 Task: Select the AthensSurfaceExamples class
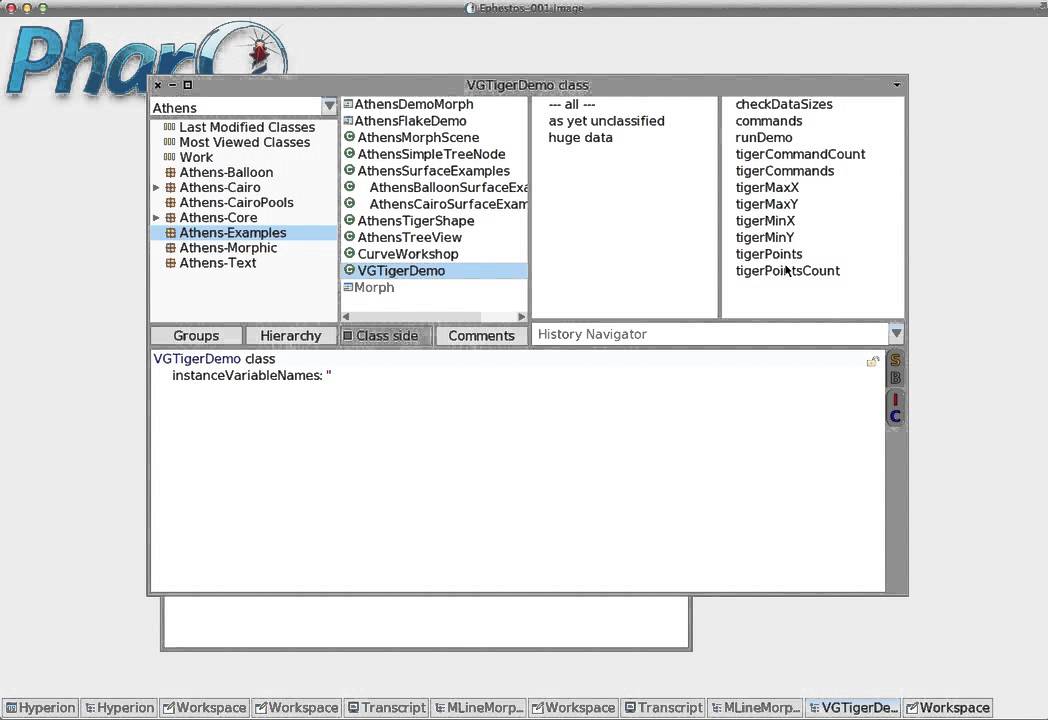(433, 171)
